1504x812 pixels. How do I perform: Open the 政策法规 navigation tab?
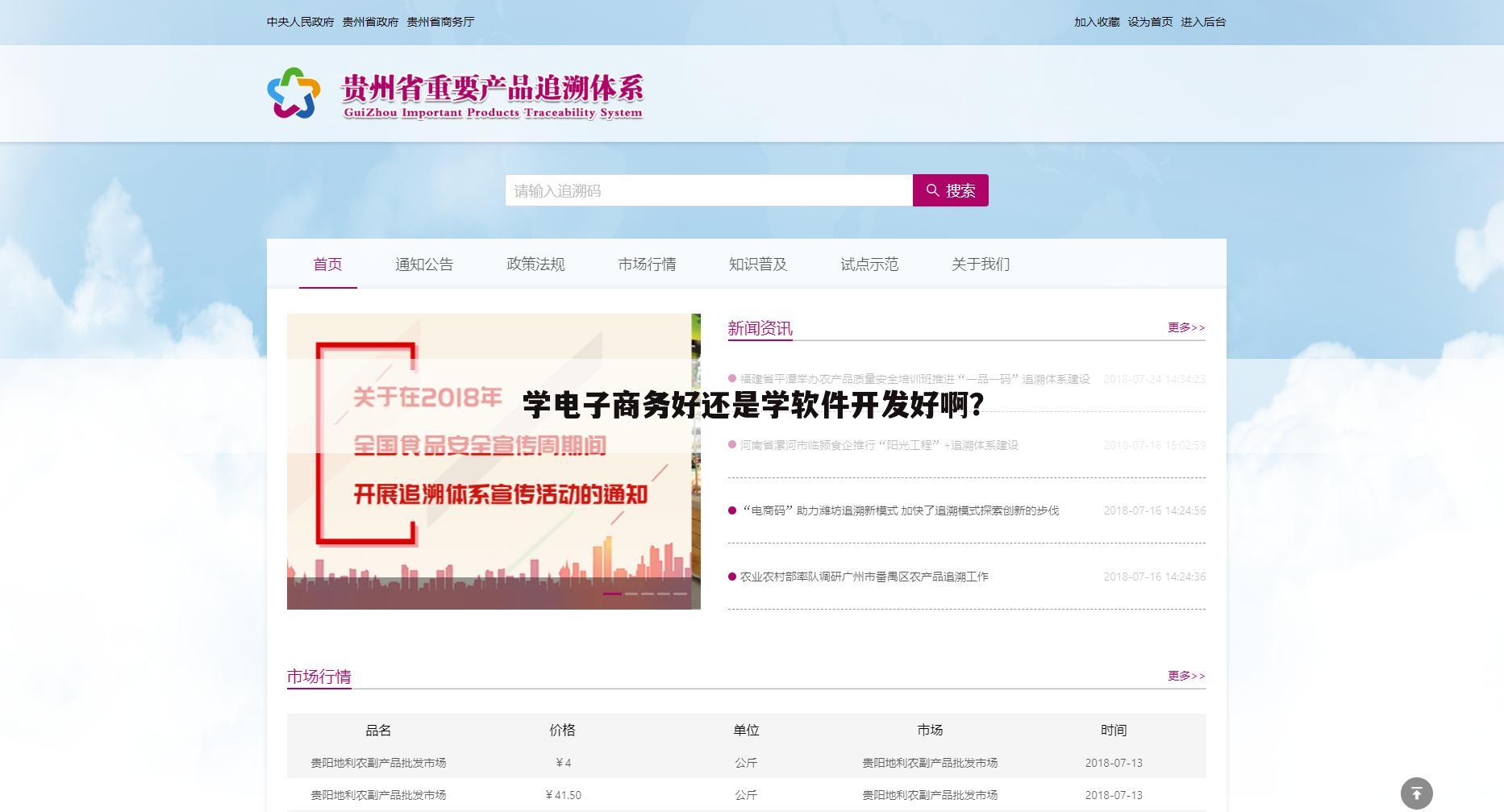pyautogui.click(x=535, y=264)
